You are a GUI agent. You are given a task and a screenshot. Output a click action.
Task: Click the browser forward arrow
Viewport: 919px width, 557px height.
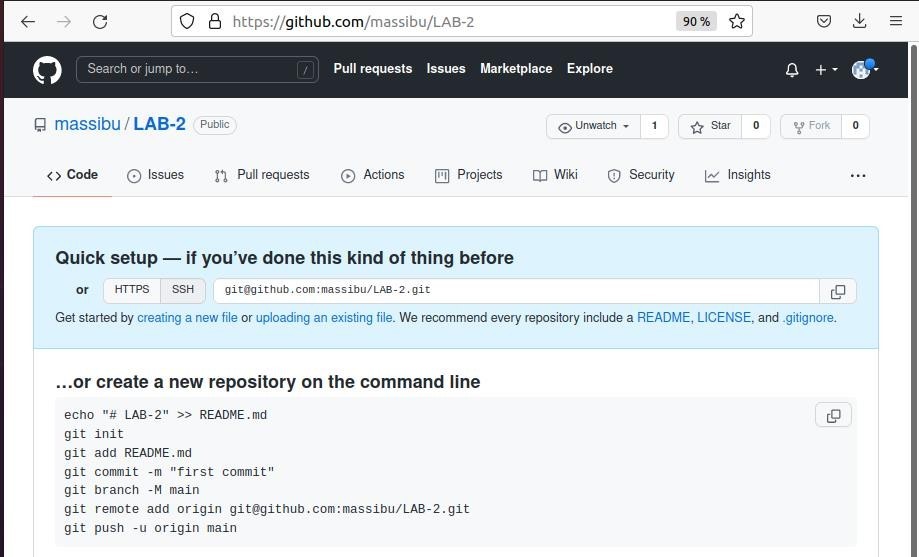tap(64, 22)
